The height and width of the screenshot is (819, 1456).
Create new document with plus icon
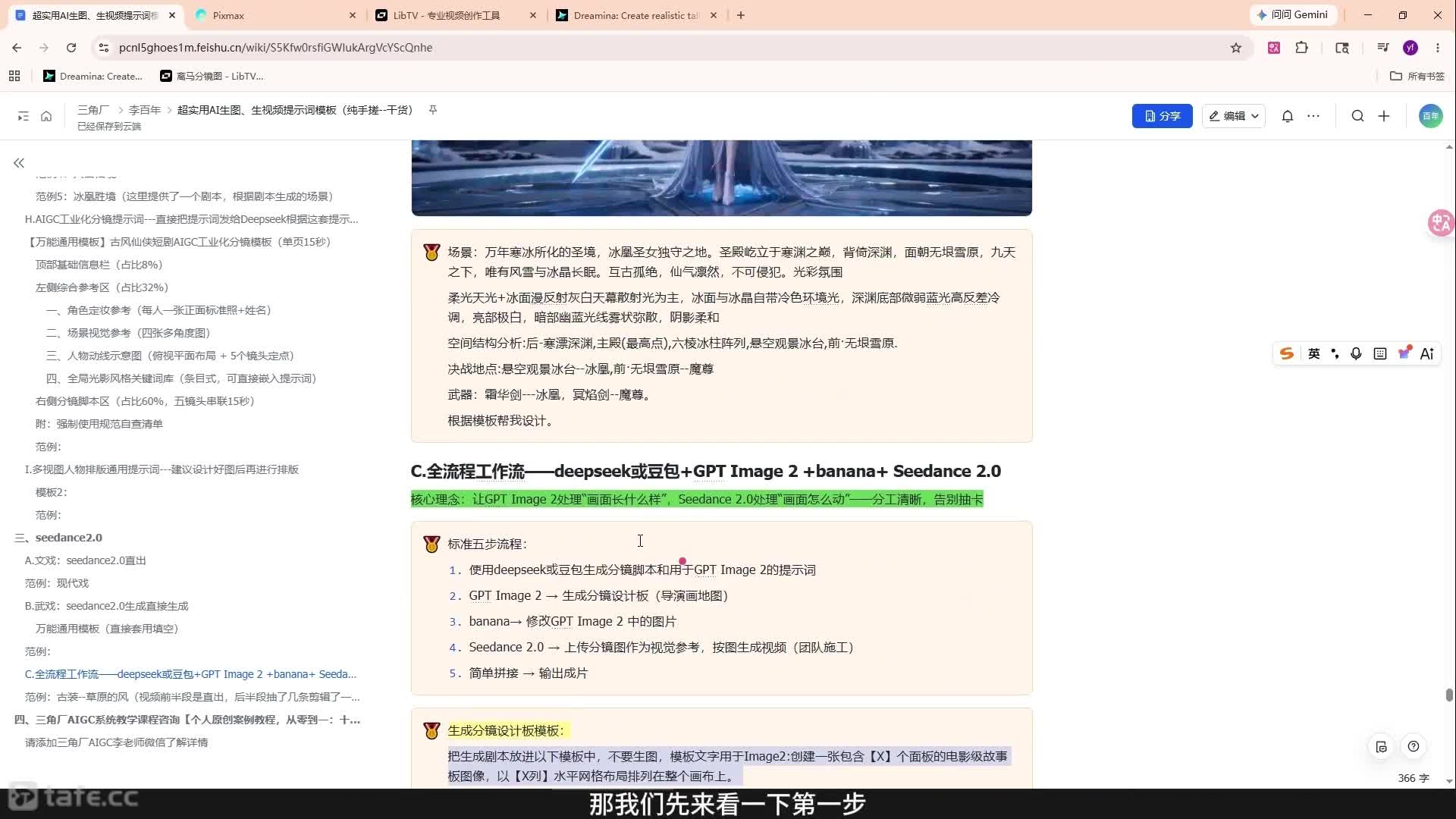point(1384,116)
